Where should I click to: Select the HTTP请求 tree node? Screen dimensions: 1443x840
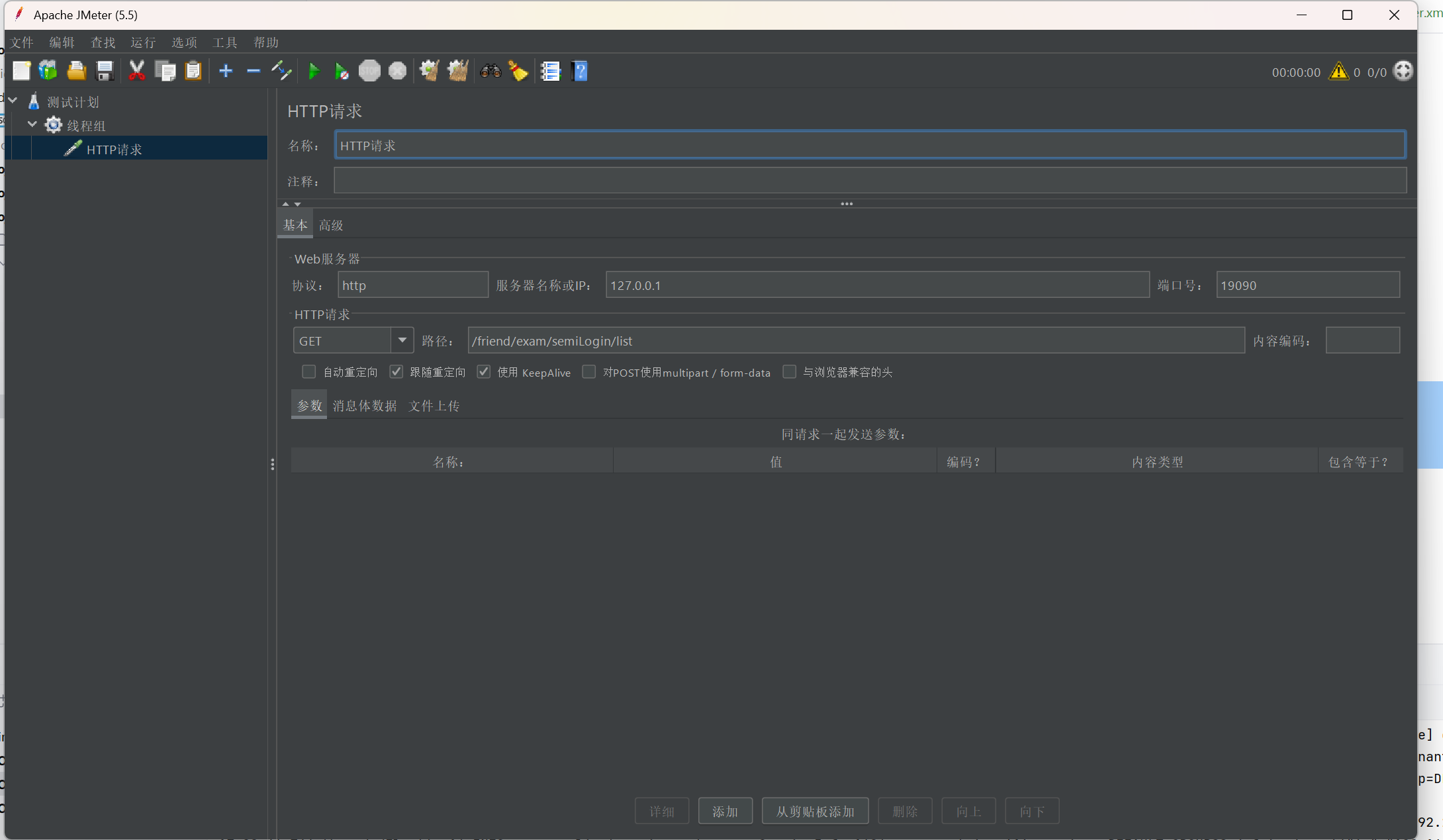(114, 150)
